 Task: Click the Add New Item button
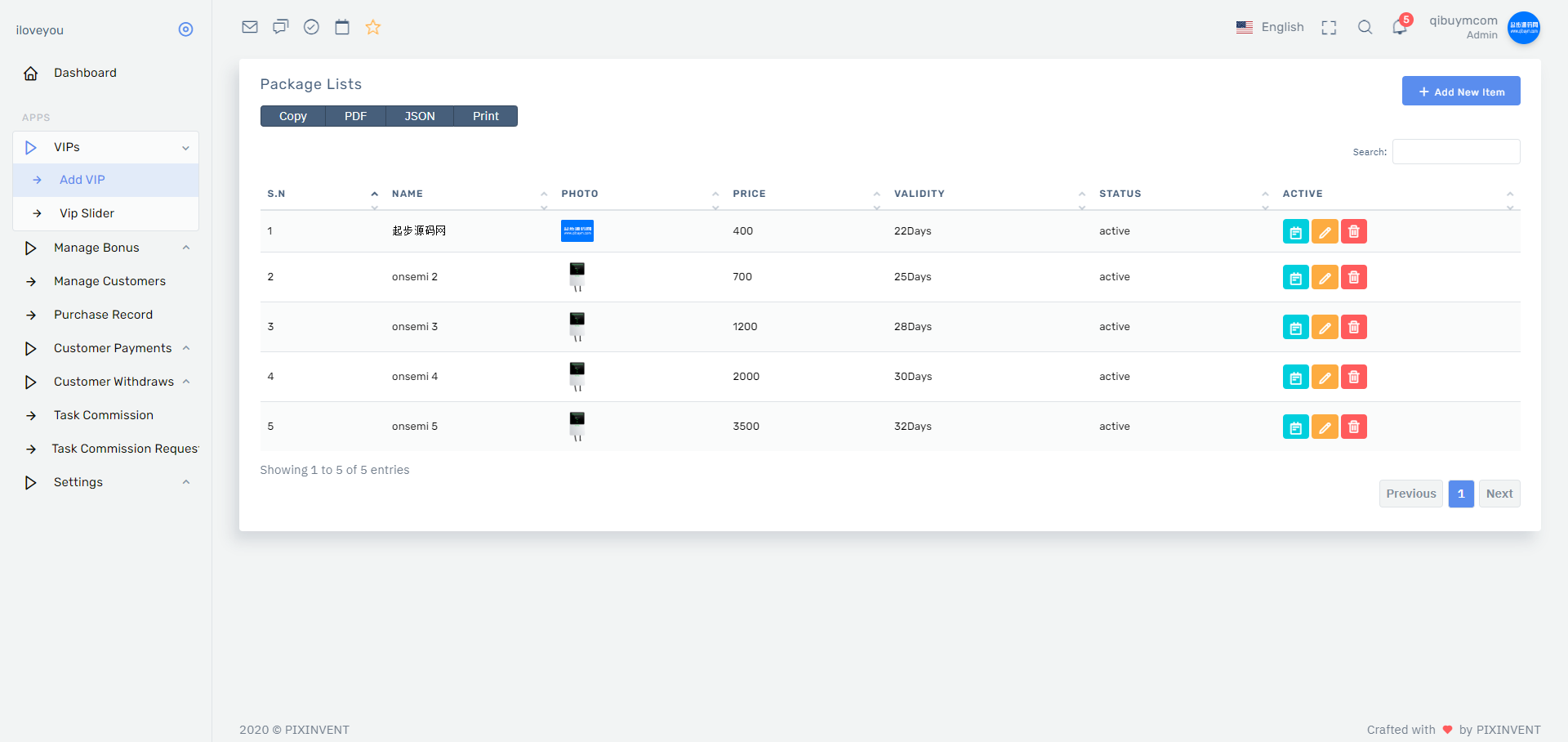1460,91
